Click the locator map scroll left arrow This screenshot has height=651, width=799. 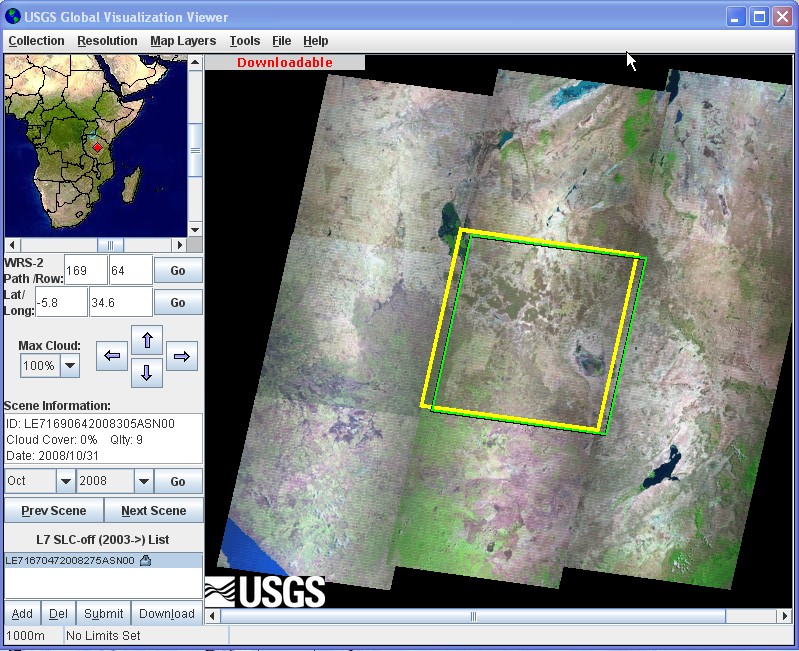click(12, 245)
